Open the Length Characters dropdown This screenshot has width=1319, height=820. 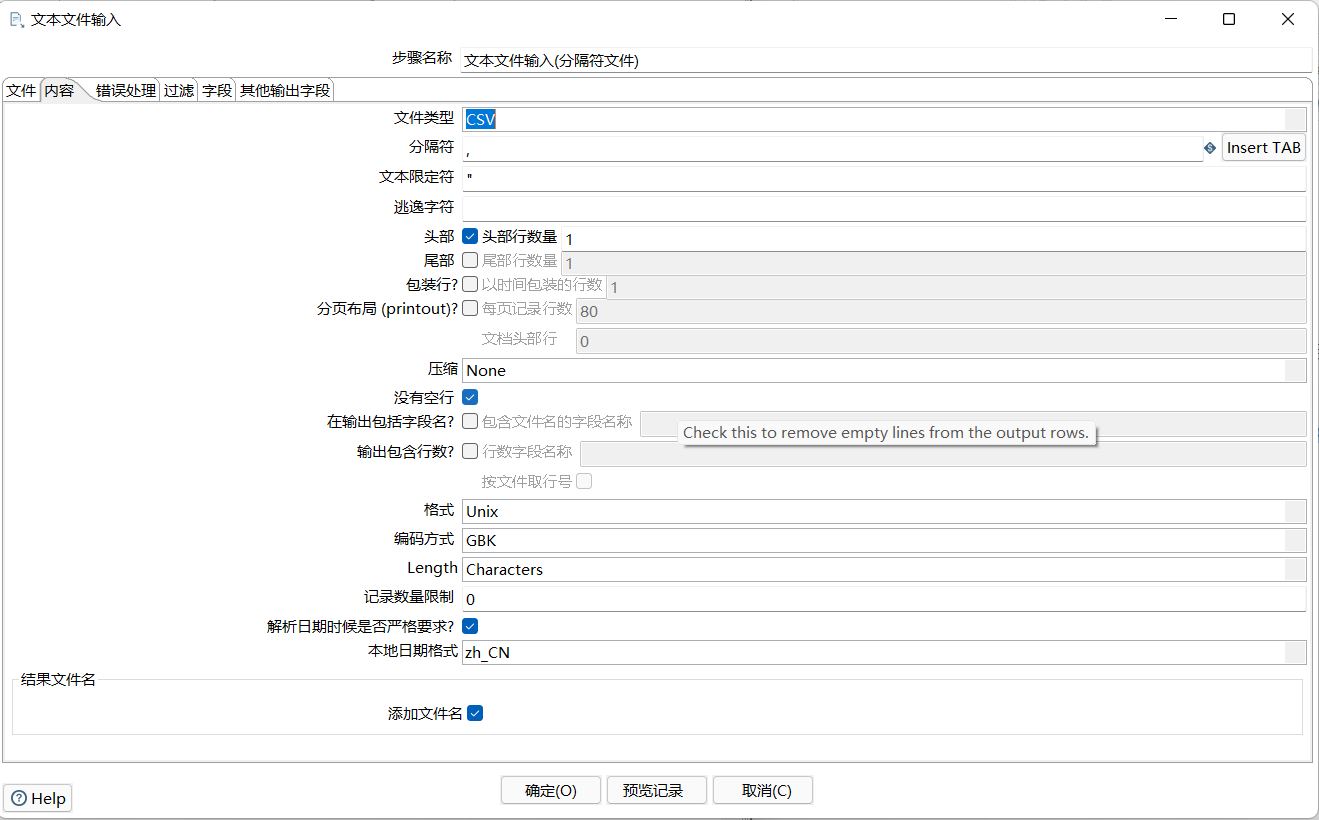pos(1295,569)
